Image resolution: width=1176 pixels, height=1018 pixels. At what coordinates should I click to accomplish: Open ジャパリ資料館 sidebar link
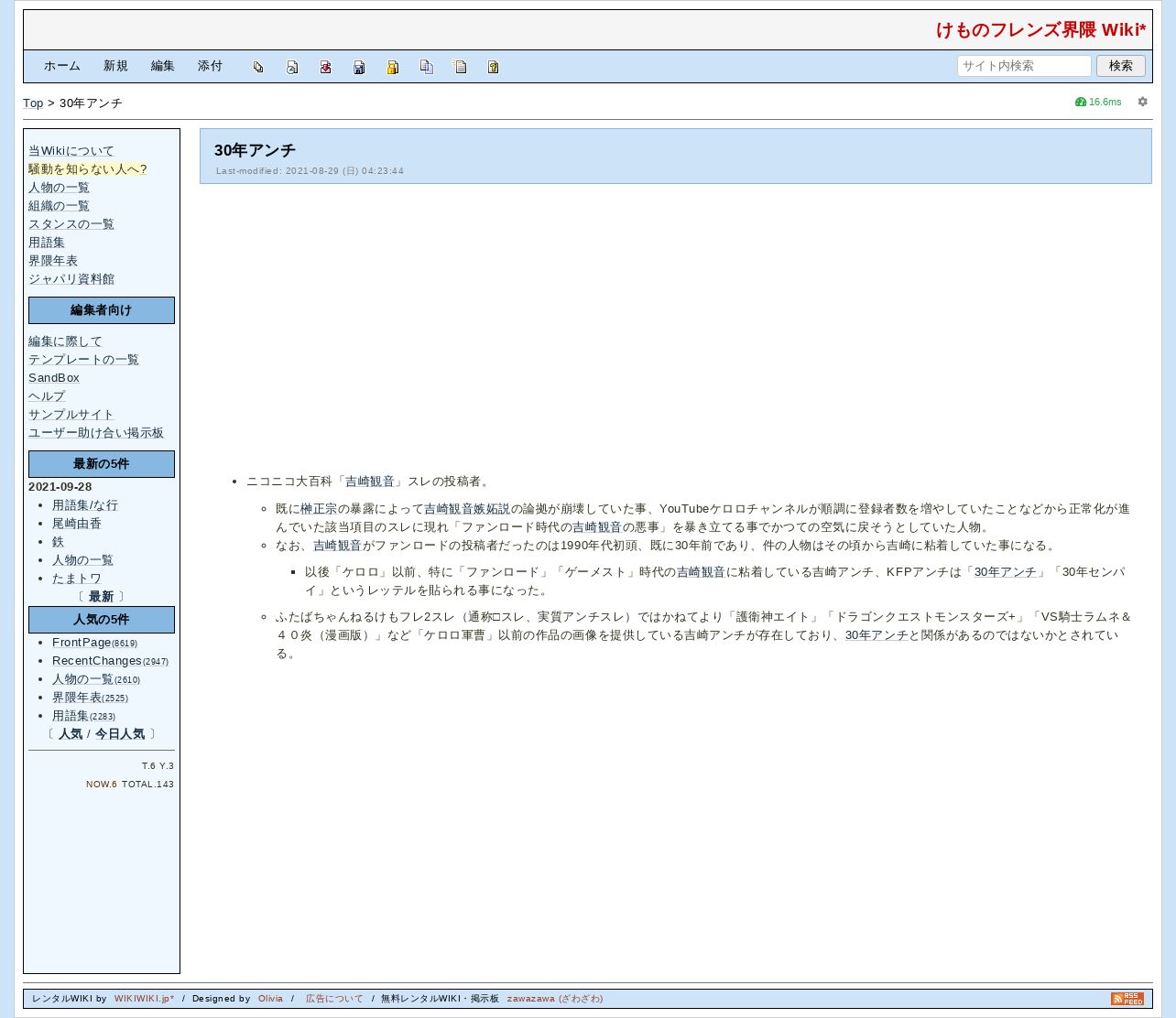(x=71, y=279)
